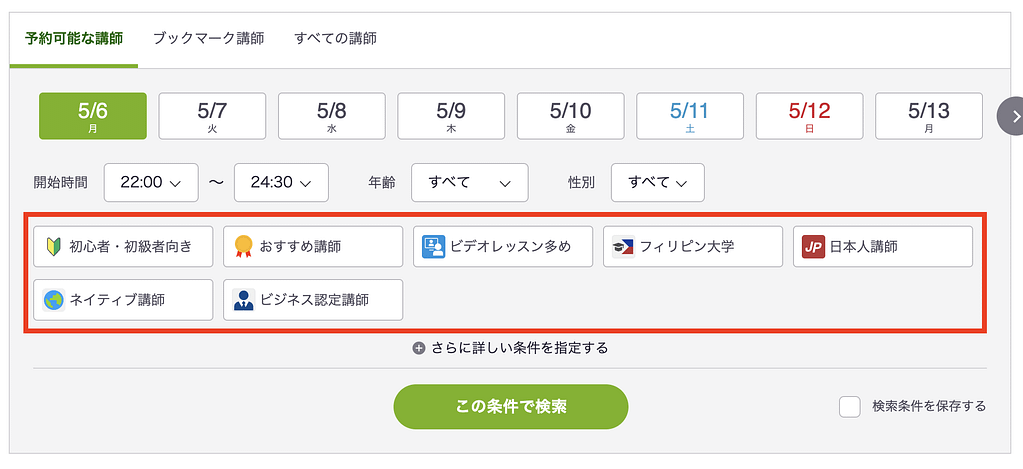Open the 24:30 end time dropdown

click(281, 183)
